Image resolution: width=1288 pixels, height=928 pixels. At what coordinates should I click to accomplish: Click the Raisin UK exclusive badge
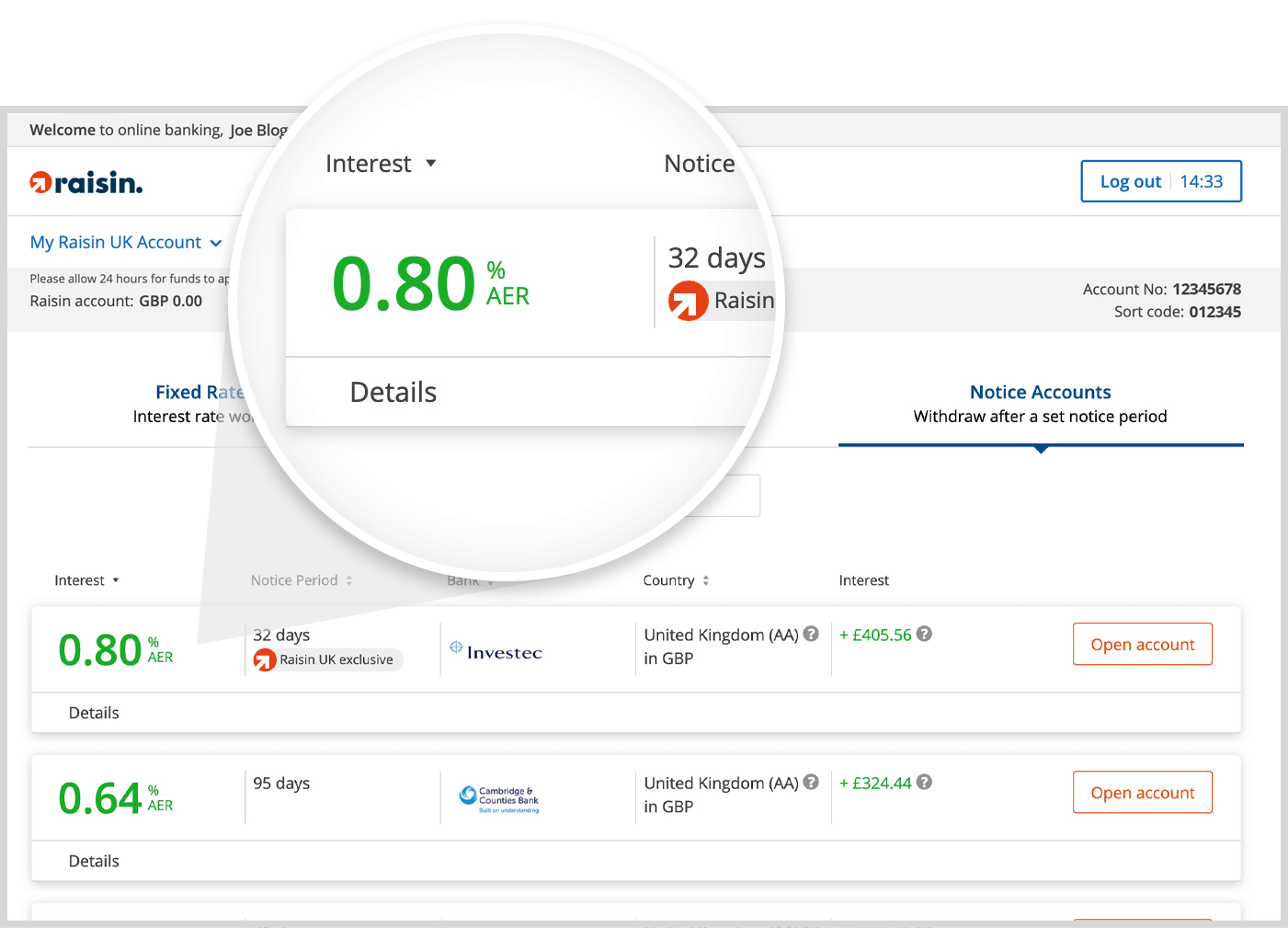pos(327,659)
